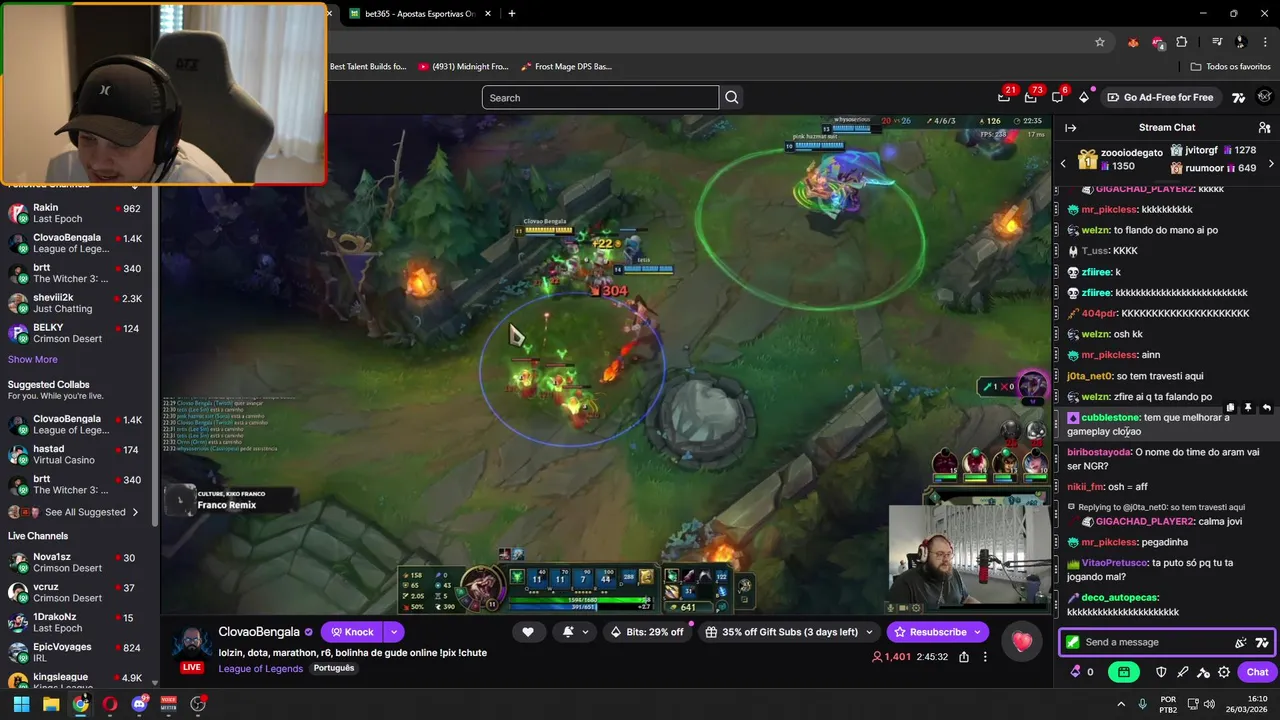Open shevii2k Just Chatting channel
Screen dimensions: 1280x720
(x=75, y=303)
